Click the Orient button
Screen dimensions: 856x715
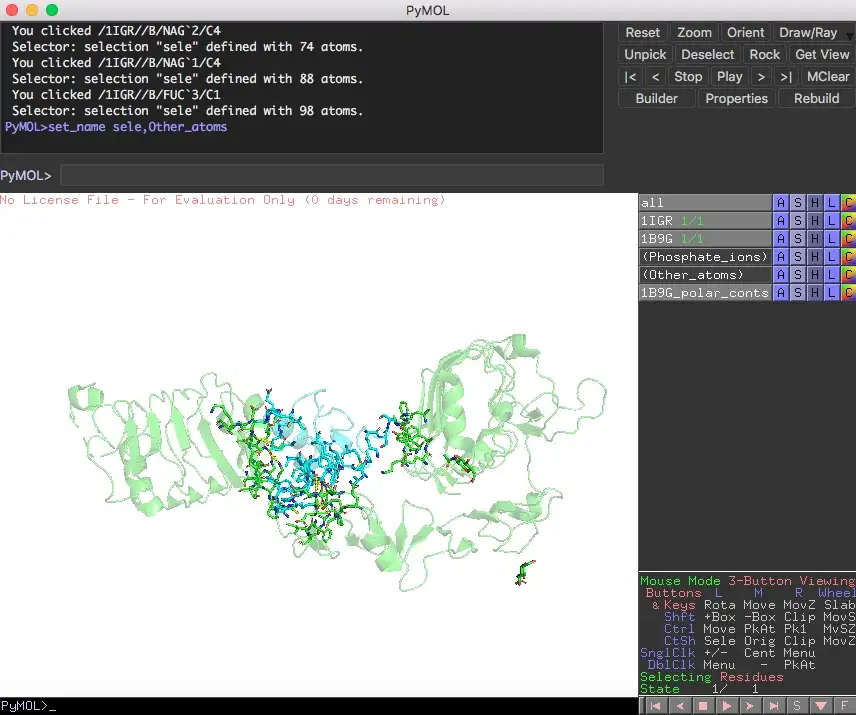[745, 33]
